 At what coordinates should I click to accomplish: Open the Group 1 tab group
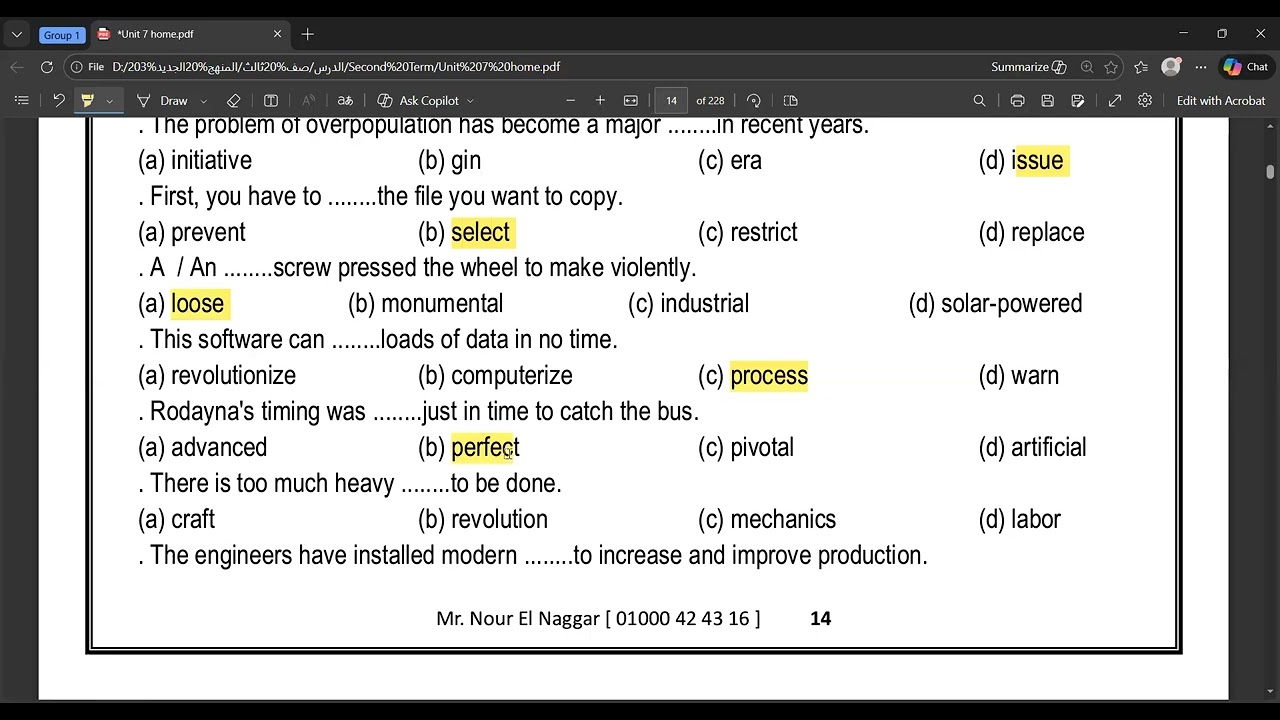[61, 35]
